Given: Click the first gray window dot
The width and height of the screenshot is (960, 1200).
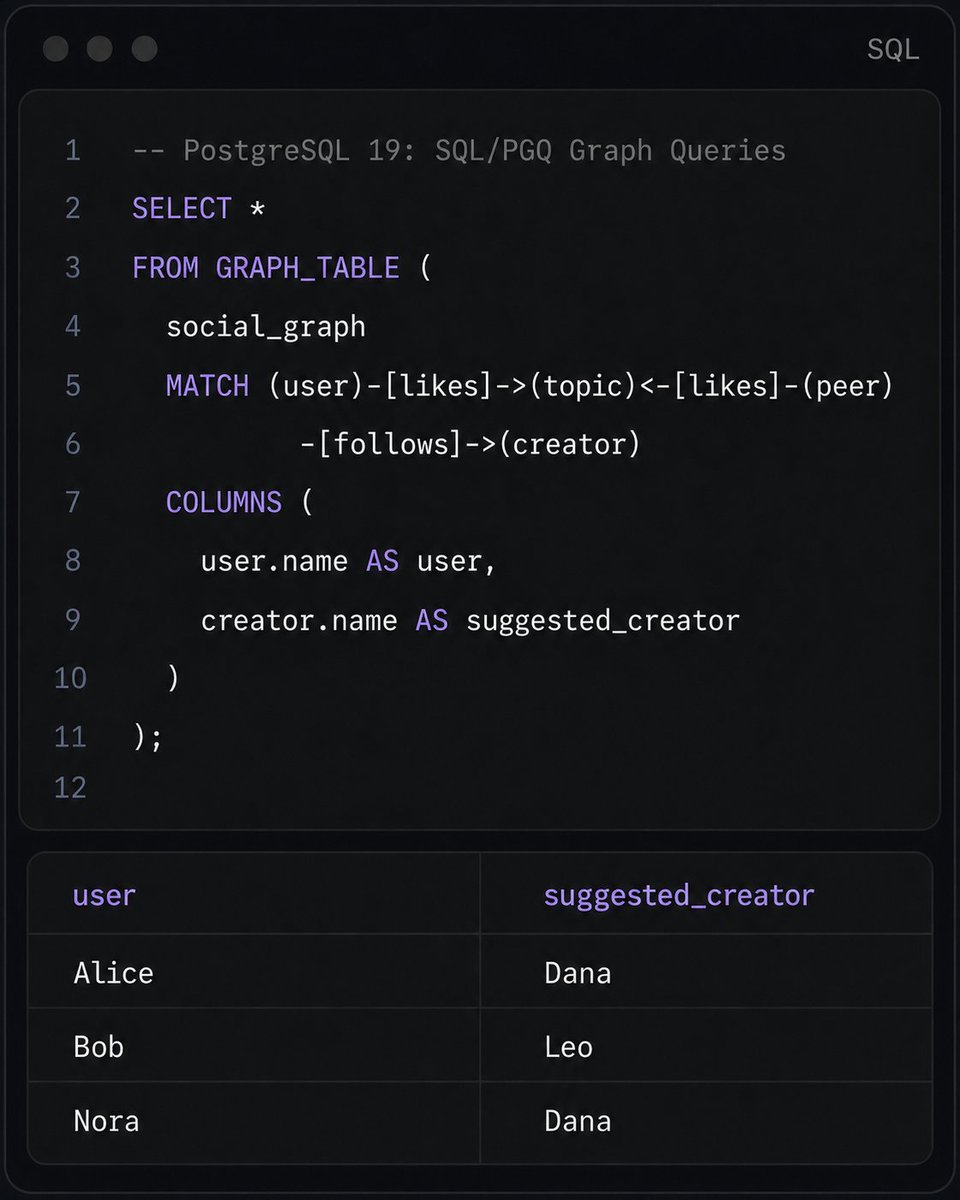Looking at the screenshot, I should click(x=56, y=48).
